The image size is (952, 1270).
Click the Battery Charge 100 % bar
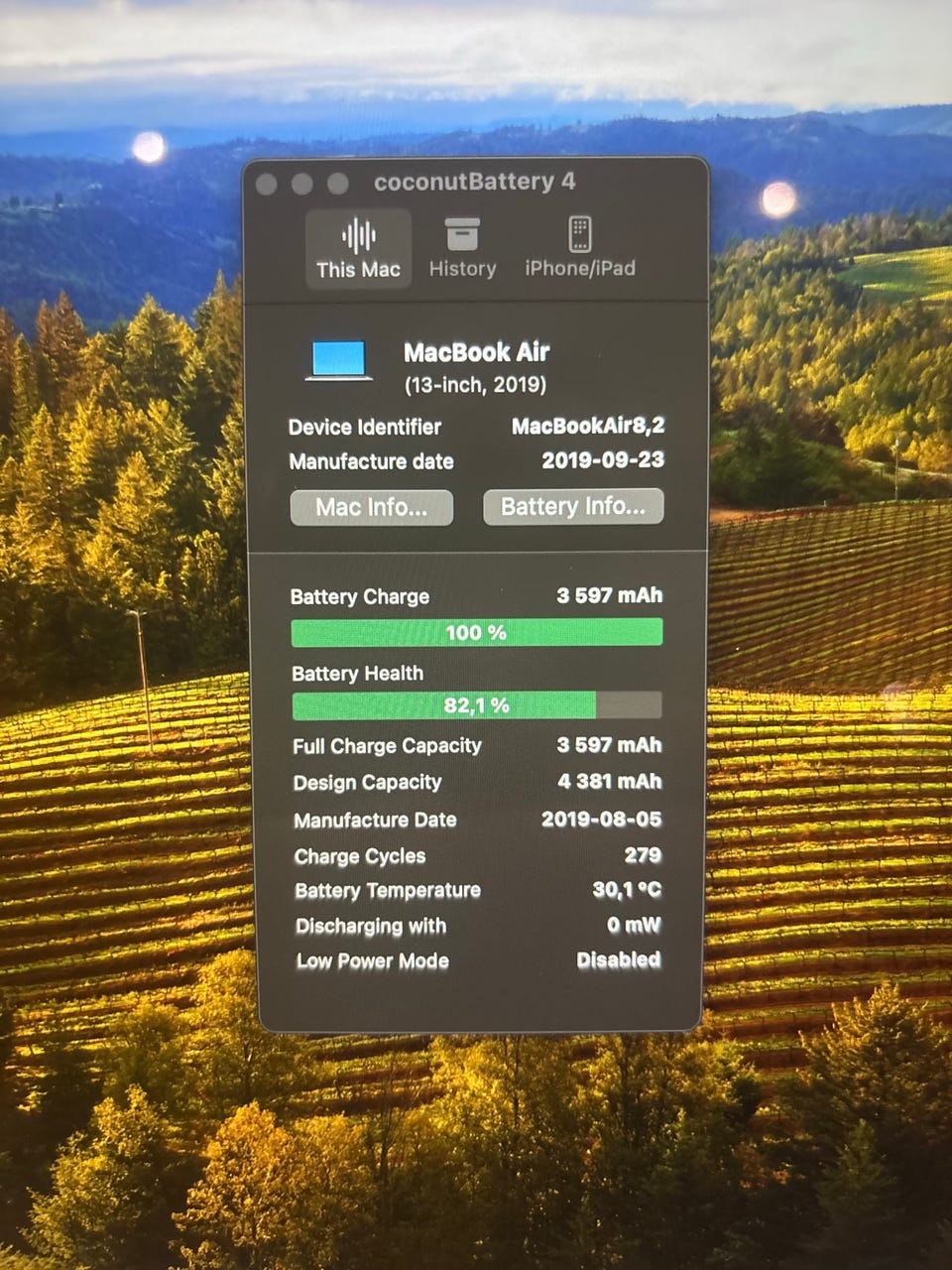(x=477, y=632)
